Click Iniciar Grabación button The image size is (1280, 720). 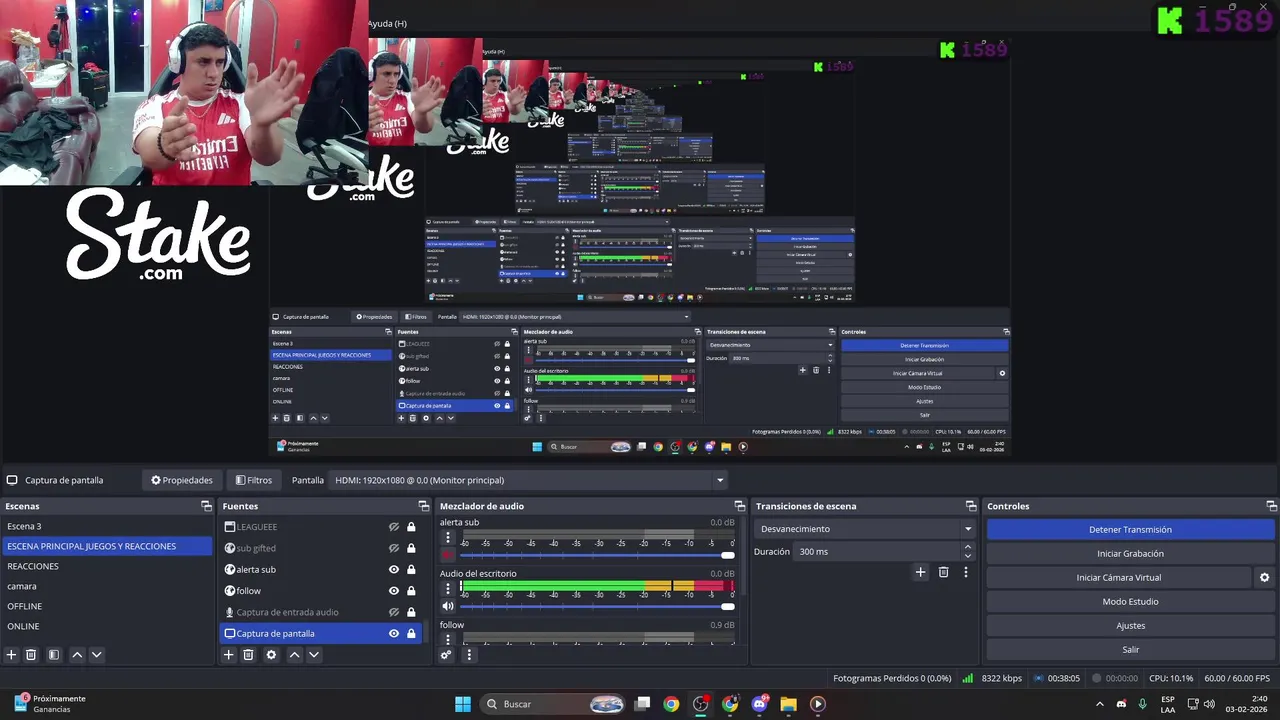pos(1130,553)
